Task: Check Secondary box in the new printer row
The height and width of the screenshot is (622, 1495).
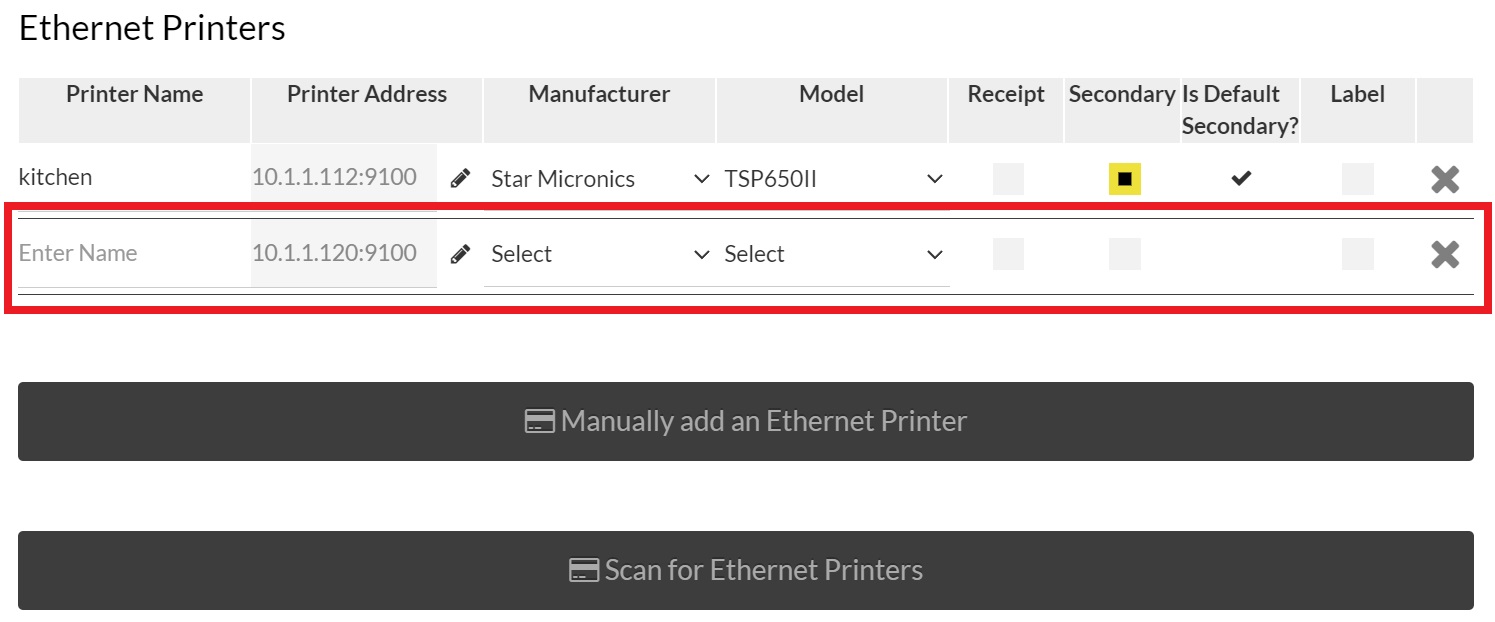Action: 1125,254
